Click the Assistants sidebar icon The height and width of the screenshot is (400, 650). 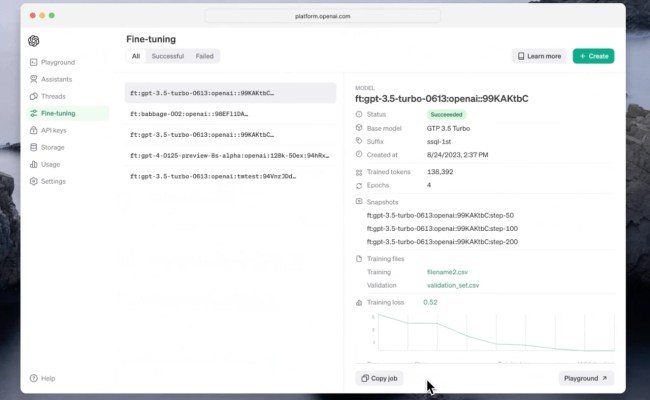click(x=34, y=79)
